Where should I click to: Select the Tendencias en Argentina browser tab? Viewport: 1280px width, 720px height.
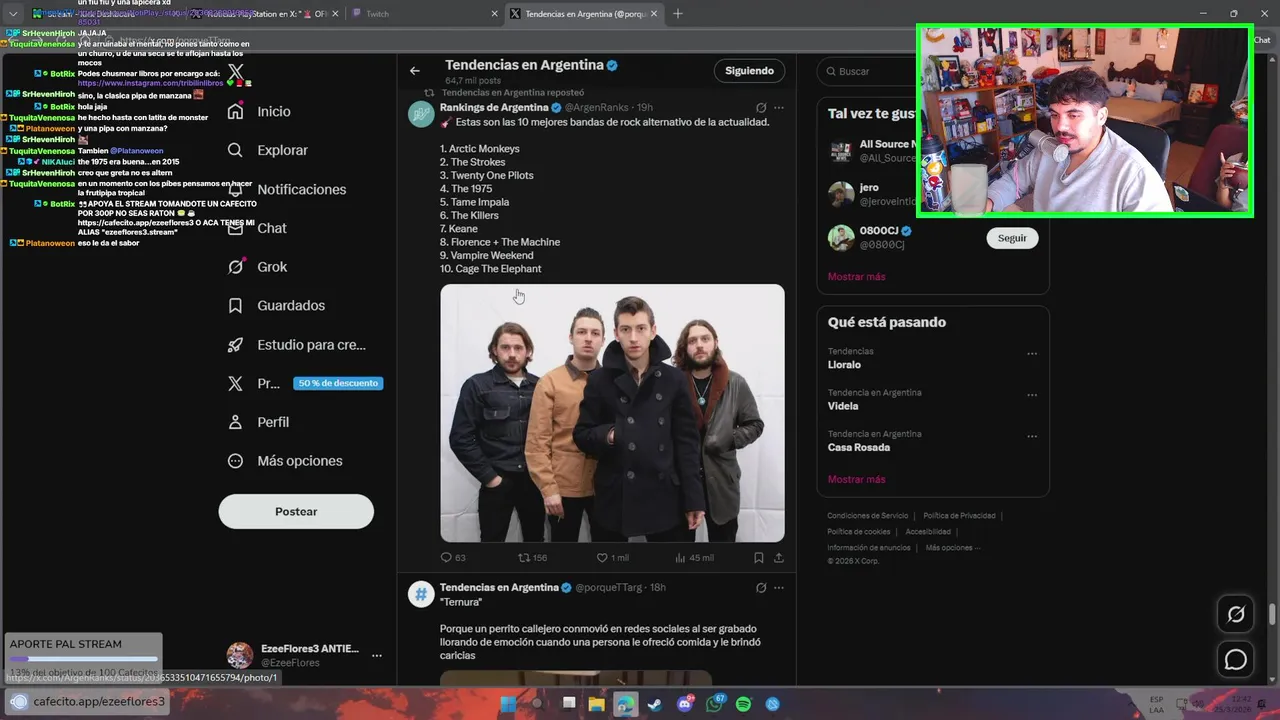point(583,14)
